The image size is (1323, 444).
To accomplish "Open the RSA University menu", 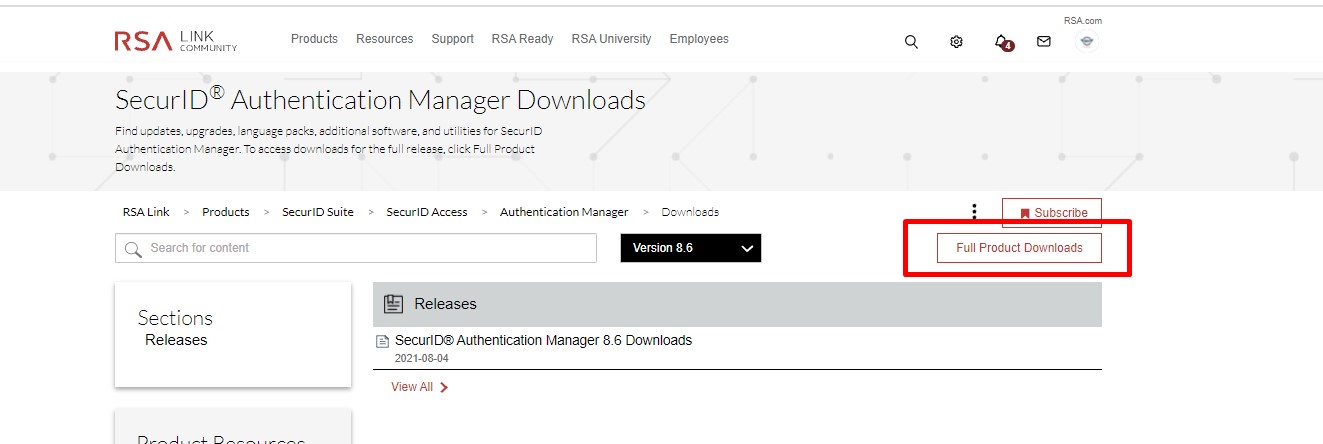I will (611, 39).
